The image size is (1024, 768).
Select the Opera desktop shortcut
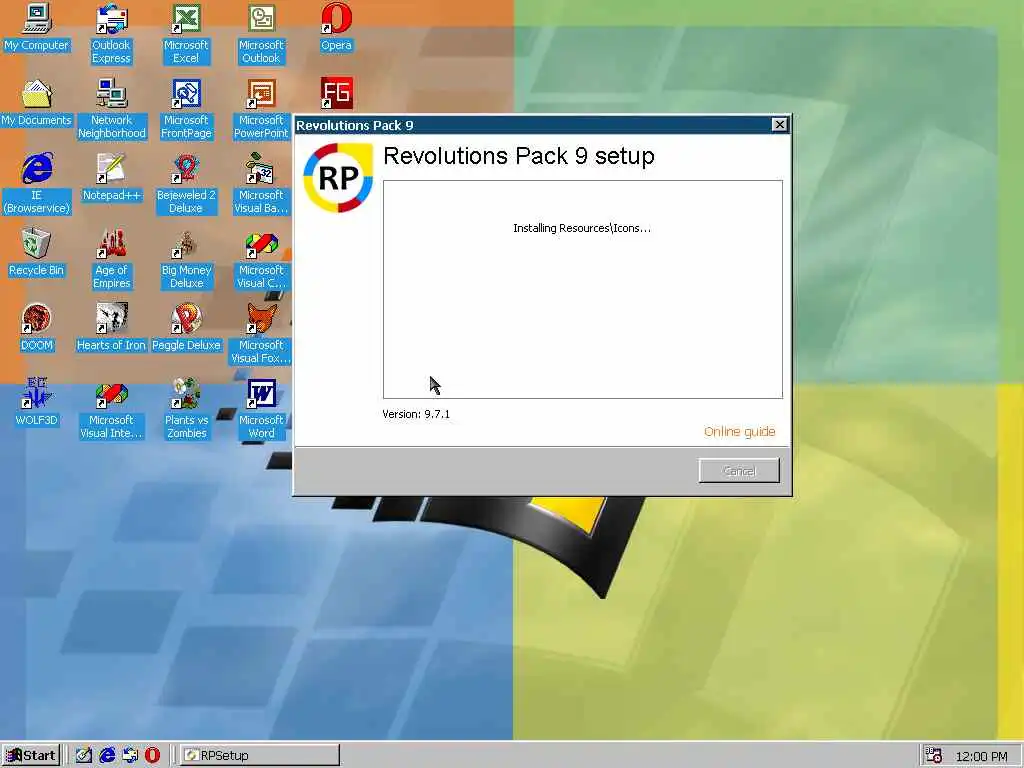click(336, 27)
